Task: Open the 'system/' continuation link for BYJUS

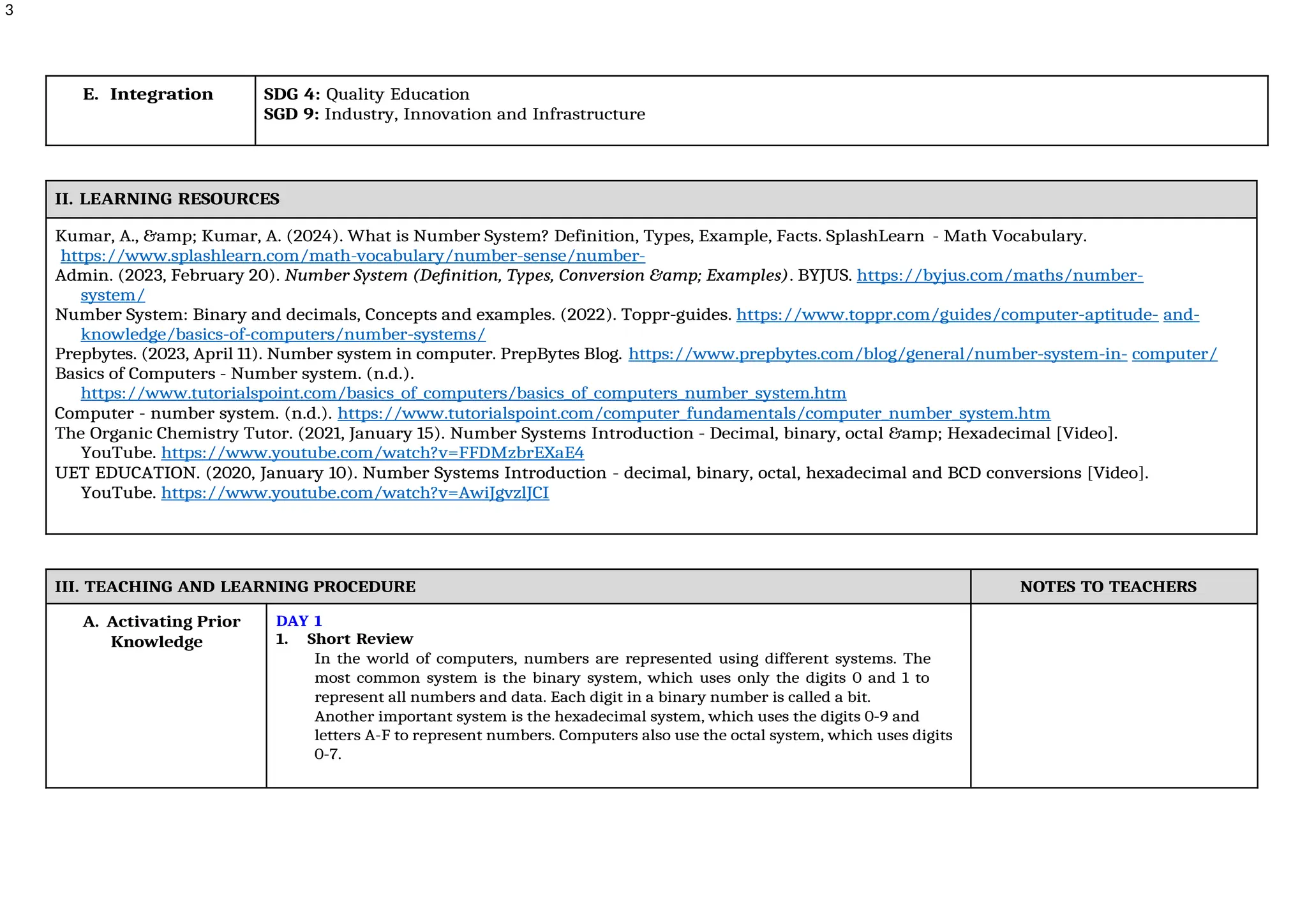Action: click(x=112, y=295)
